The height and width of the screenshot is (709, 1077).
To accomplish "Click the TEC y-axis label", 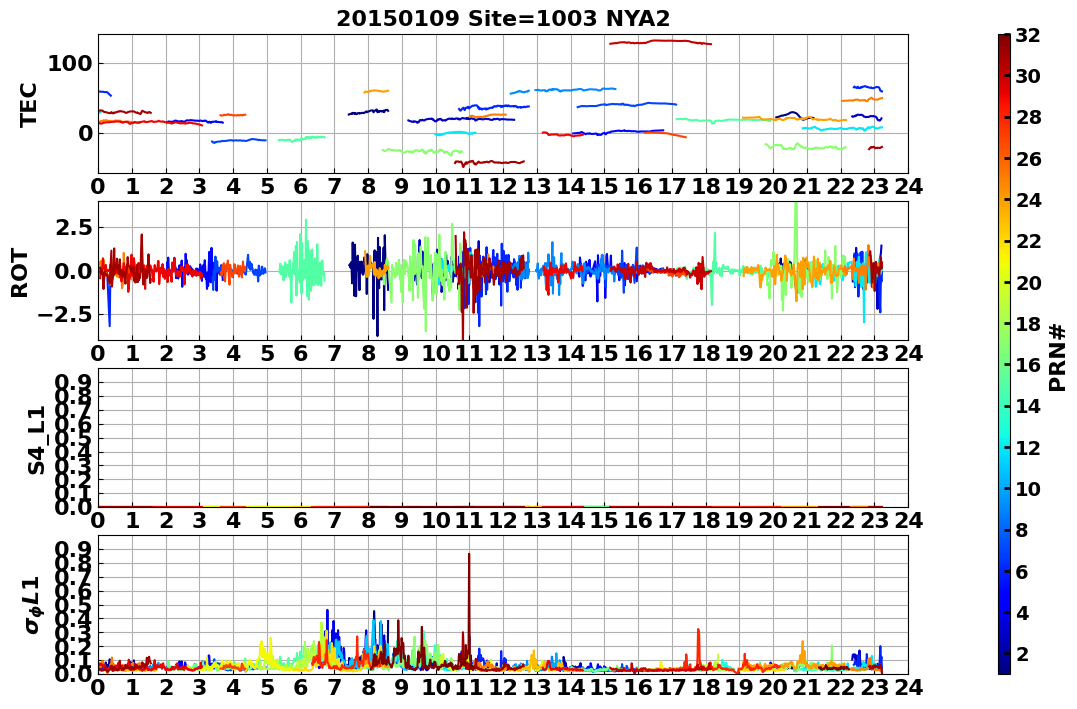I will click(27, 105).
